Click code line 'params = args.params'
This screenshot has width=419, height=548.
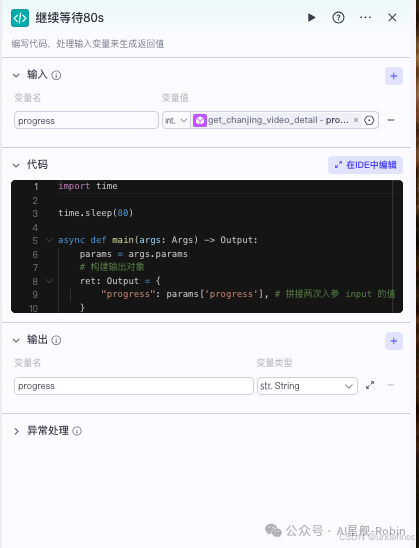(x=133, y=254)
